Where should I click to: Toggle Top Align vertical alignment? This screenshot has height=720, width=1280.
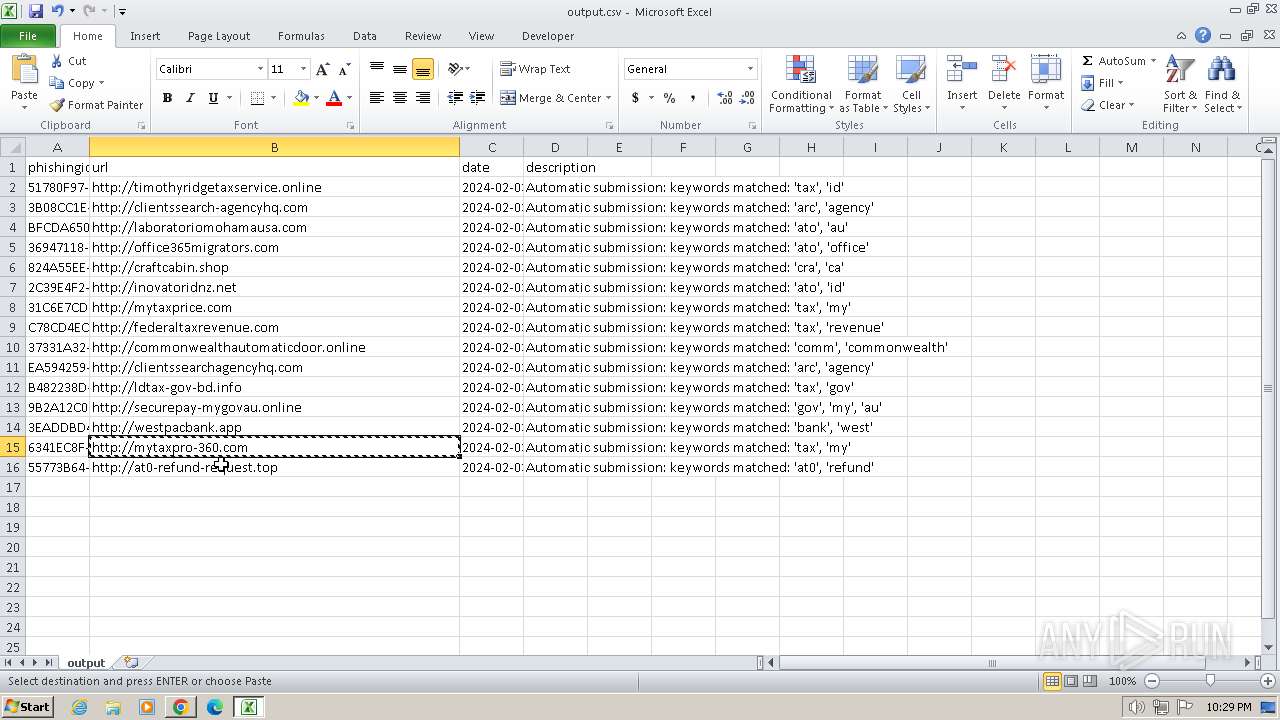tap(377, 69)
